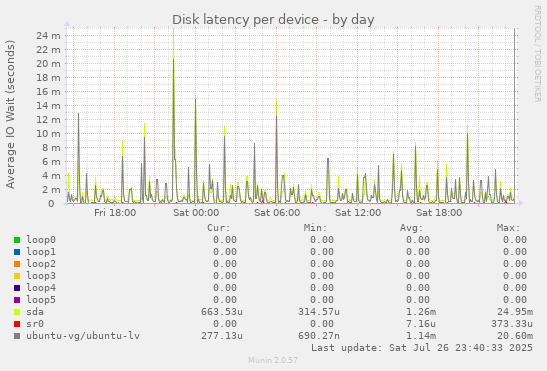
Task: Click the purple loop5 legend swatch
Action: [17, 300]
